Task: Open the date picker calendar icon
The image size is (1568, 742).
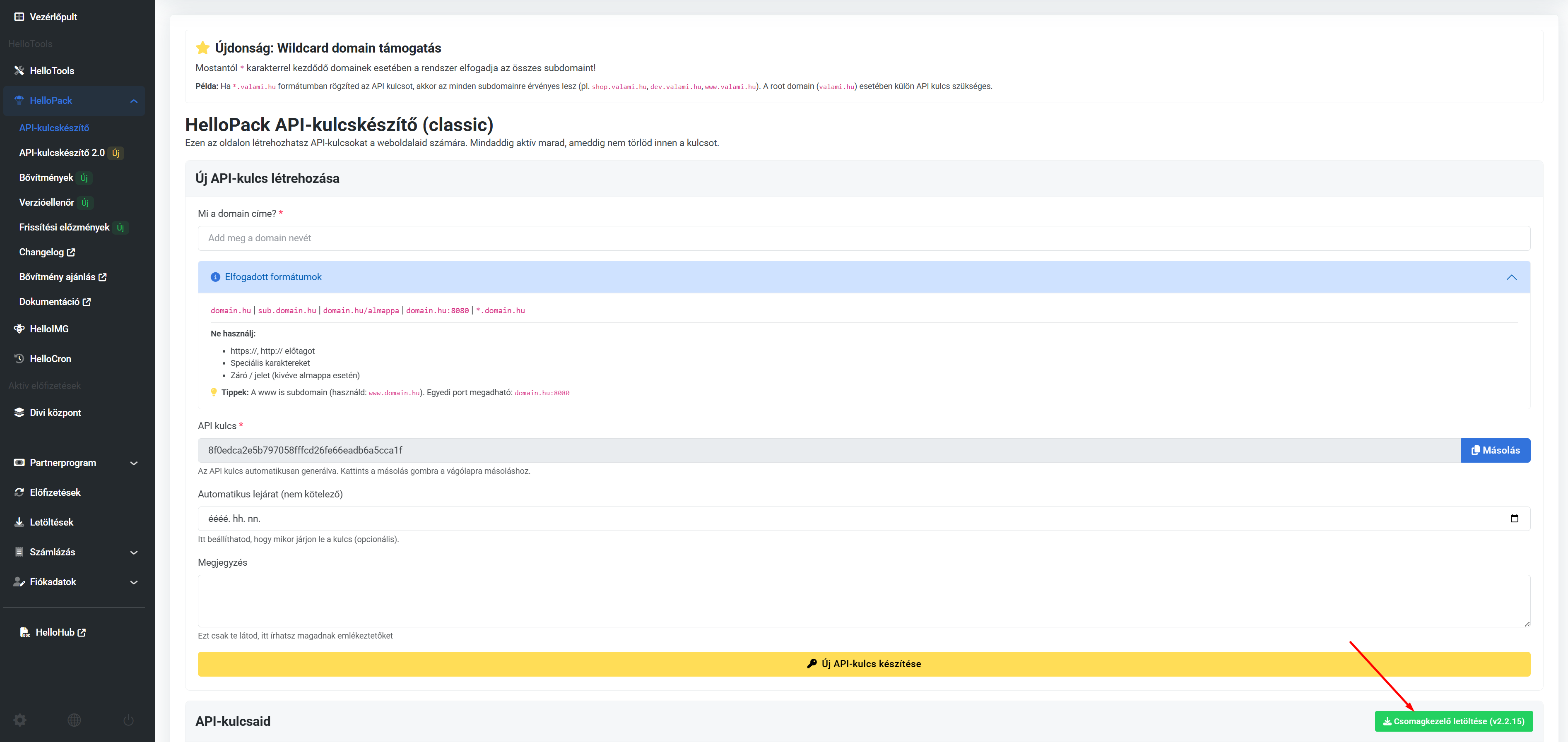Action: [1514, 518]
